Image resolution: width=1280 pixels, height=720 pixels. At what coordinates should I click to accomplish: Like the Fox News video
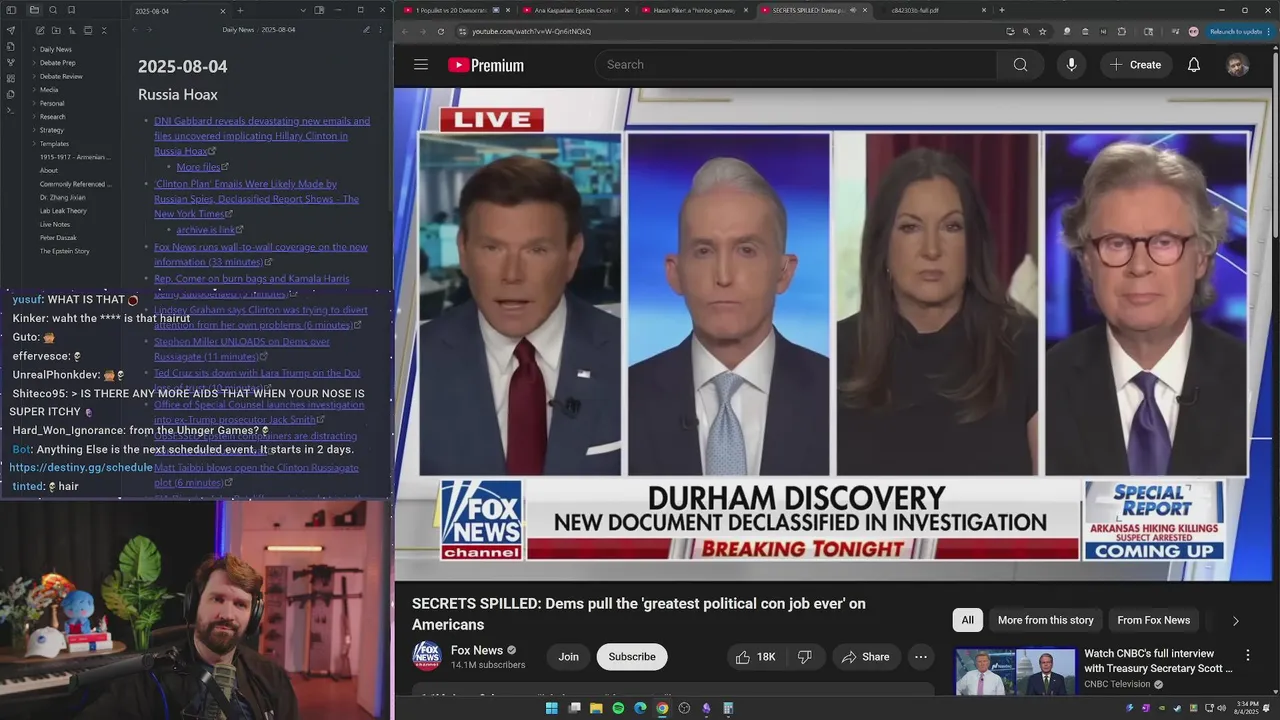(x=756, y=657)
